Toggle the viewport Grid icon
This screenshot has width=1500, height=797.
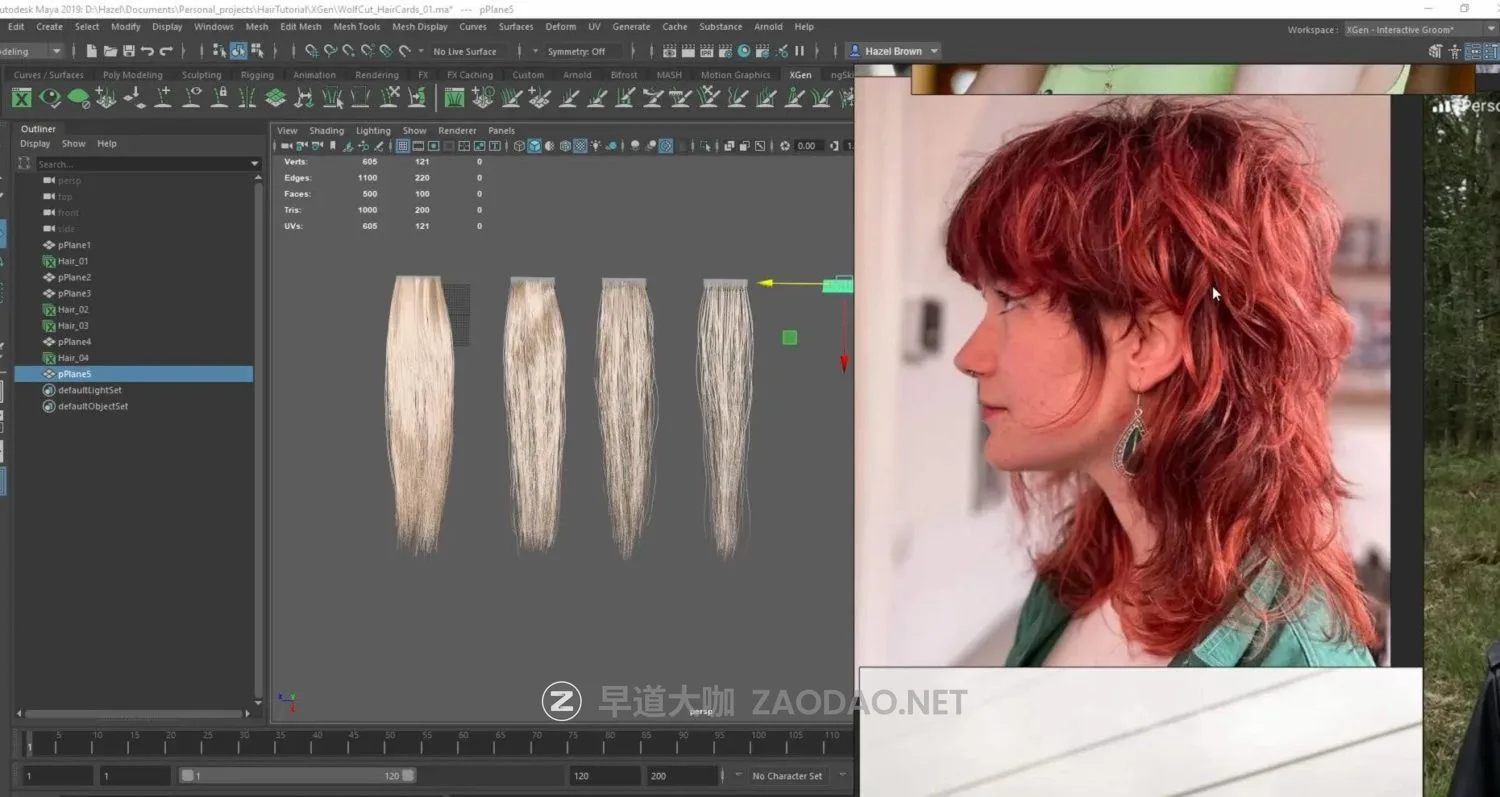tap(403, 146)
